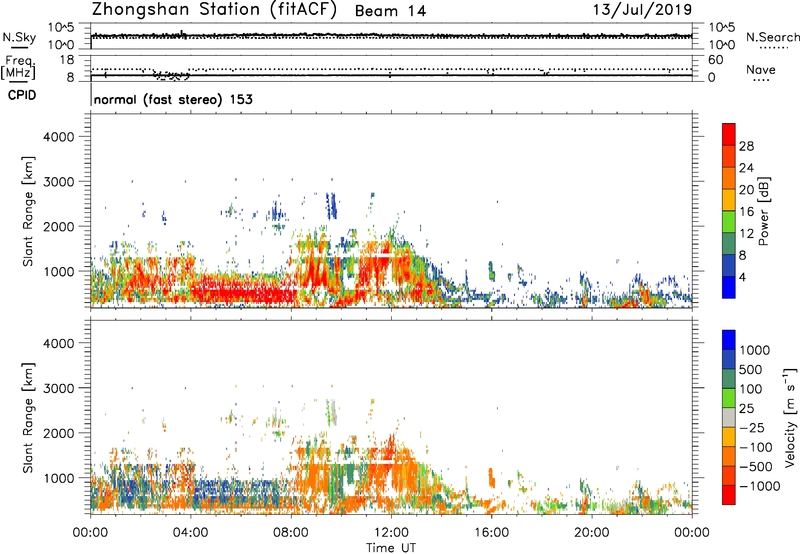Click the '12:00' time axis tick label
This screenshot has width=800, height=554.
pyautogui.click(x=391, y=533)
